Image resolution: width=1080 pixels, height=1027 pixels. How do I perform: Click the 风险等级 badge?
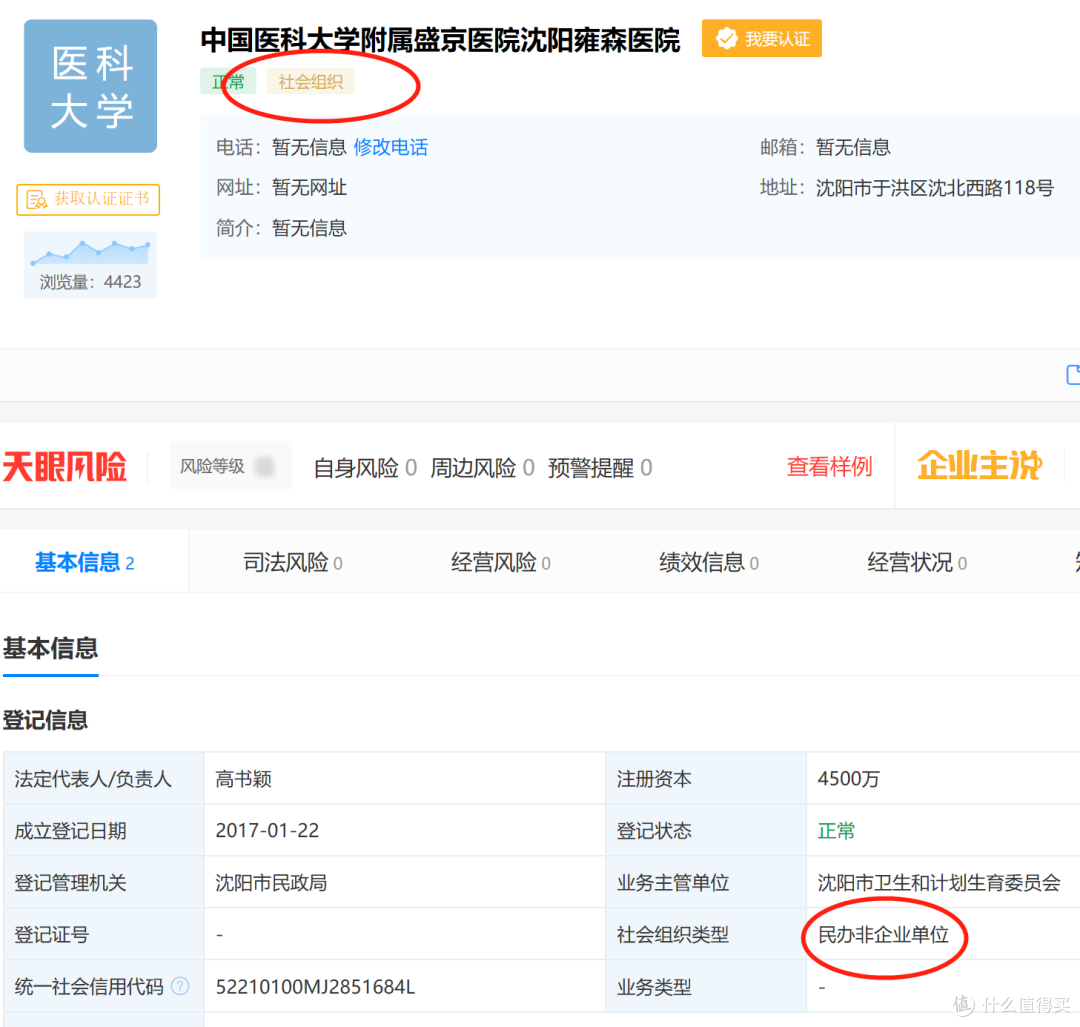point(230,466)
